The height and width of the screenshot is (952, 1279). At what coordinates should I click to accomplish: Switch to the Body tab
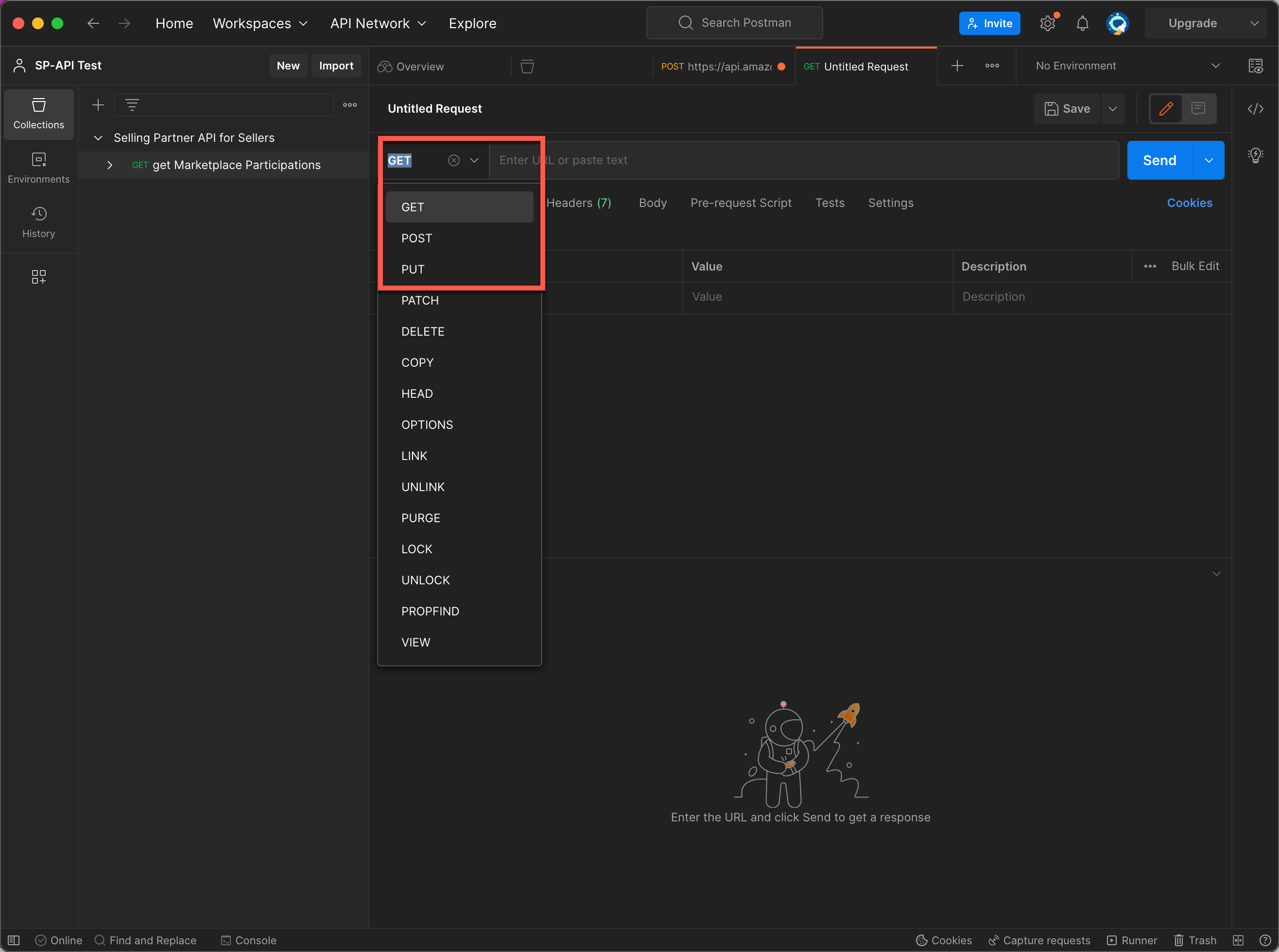653,203
